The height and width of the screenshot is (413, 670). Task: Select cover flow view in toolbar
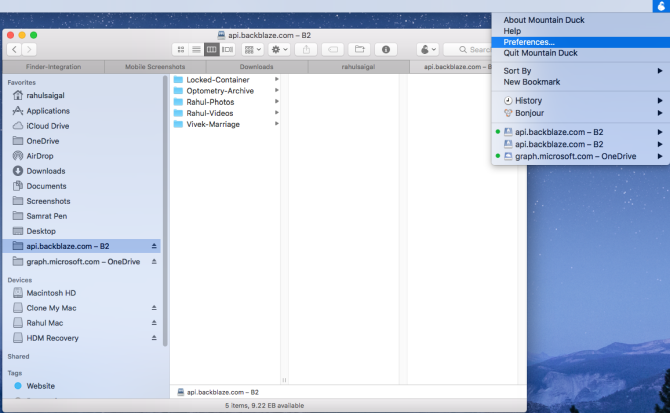click(x=227, y=48)
